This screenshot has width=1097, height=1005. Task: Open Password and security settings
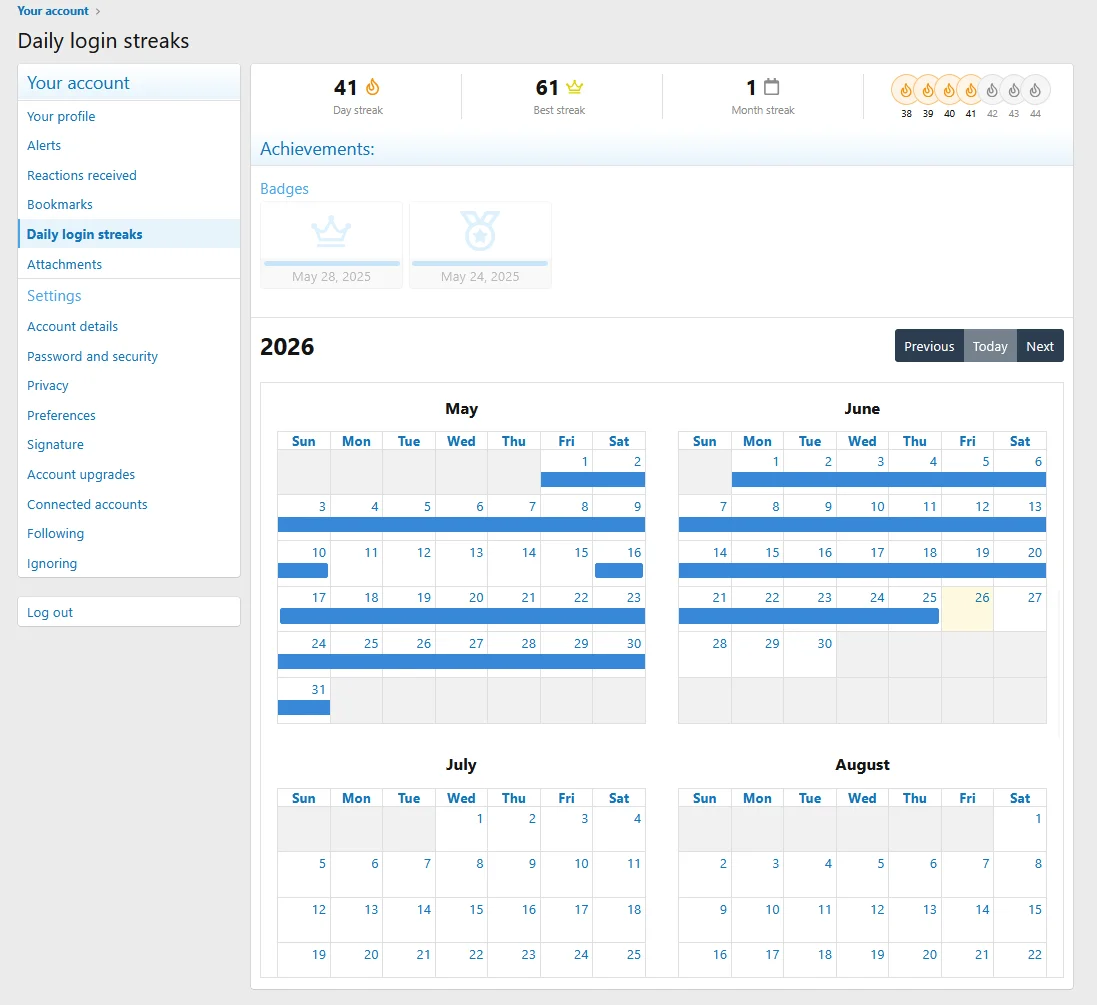pyautogui.click(x=129, y=356)
